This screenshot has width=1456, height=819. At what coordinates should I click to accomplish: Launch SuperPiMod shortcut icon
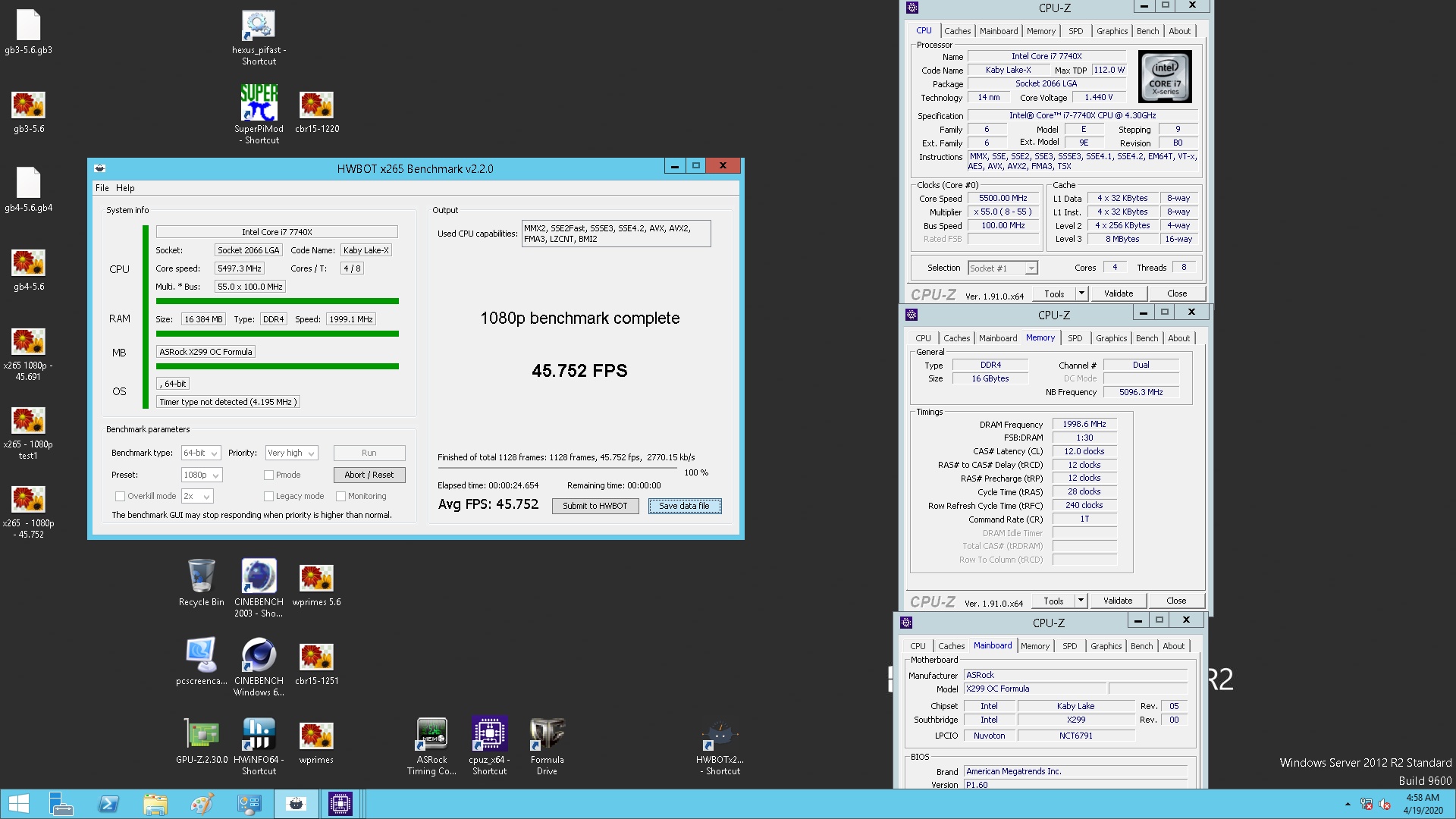[x=259, y=114]
